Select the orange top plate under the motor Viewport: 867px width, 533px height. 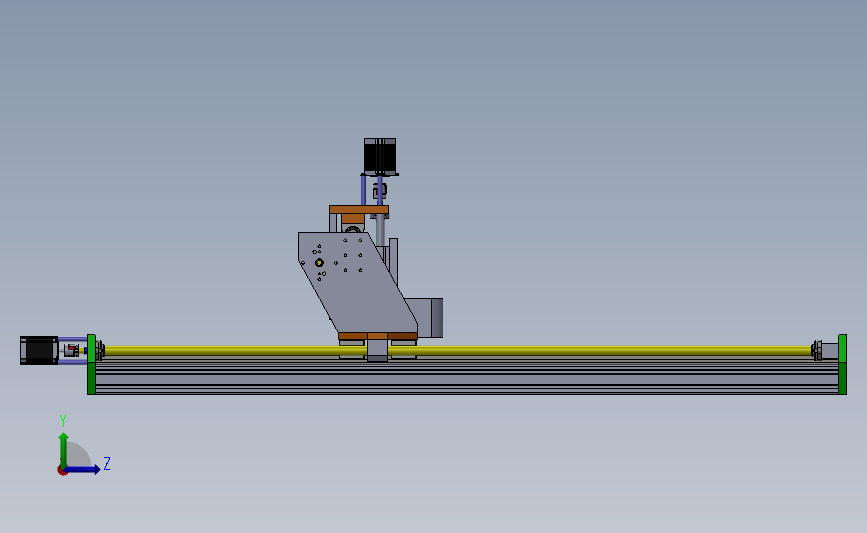[x=359, y=210]
